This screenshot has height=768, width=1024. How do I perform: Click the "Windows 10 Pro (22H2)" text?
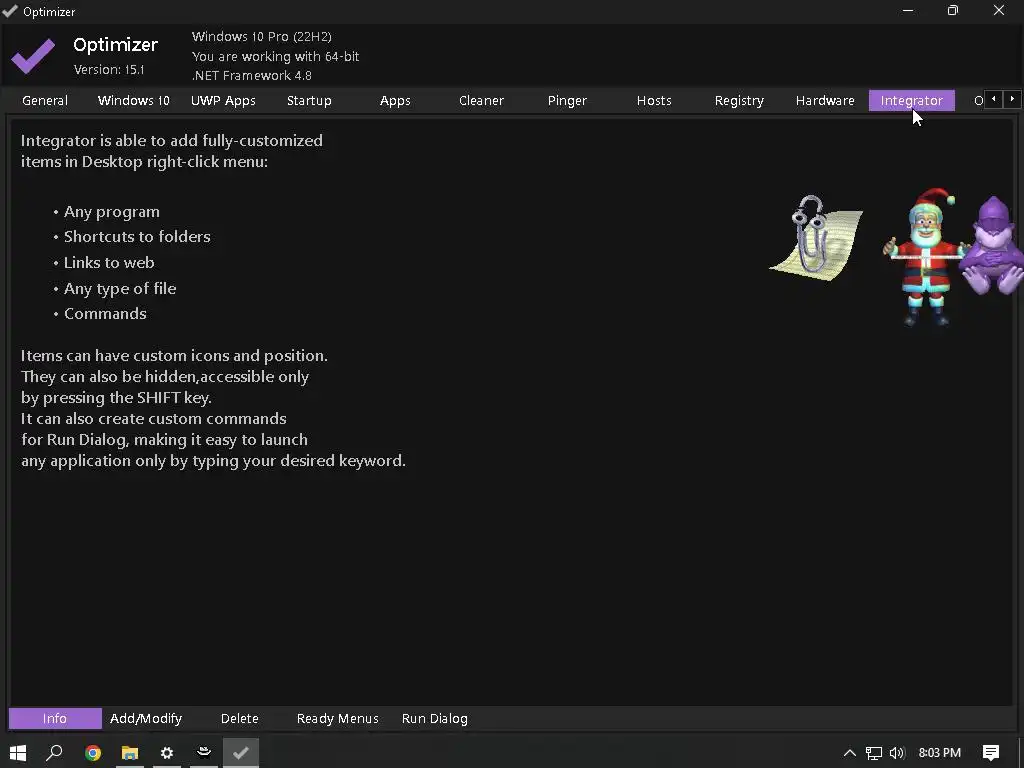point(262,37)
